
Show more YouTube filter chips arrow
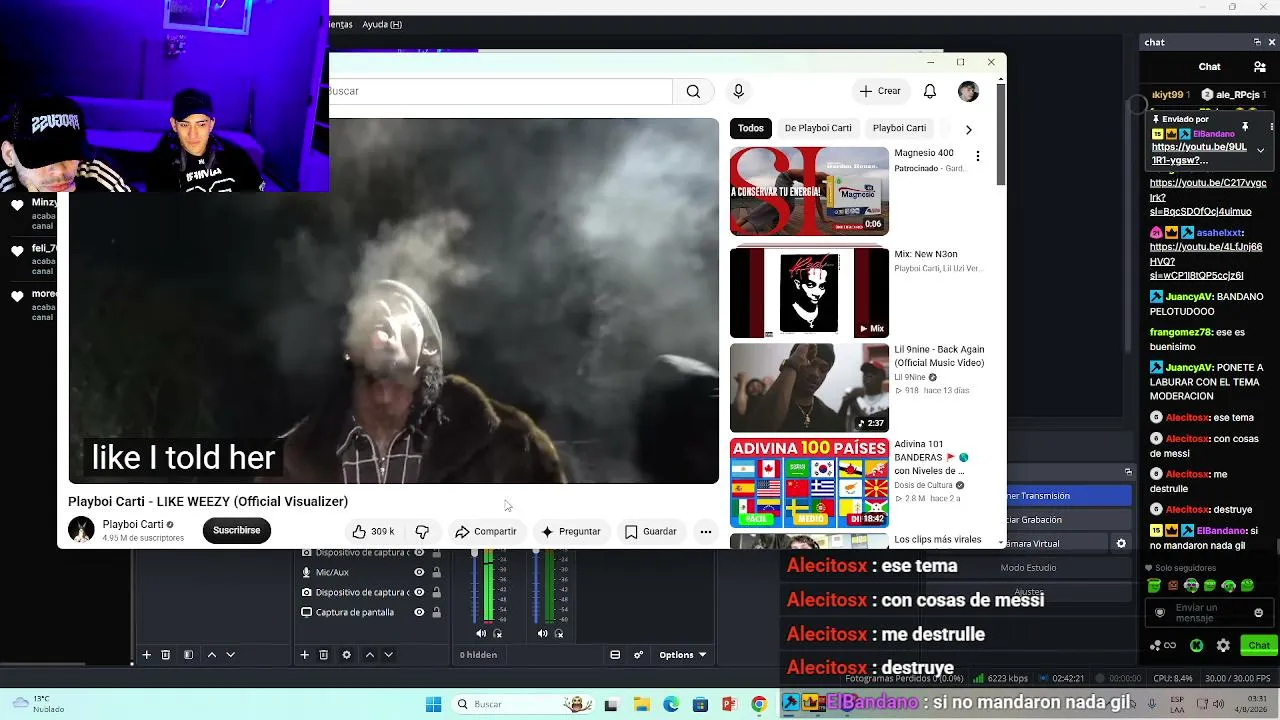click(968, 129)
